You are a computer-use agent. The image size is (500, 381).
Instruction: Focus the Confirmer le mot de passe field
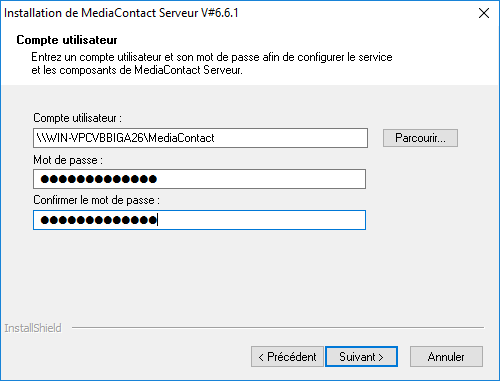coord(199,220)
